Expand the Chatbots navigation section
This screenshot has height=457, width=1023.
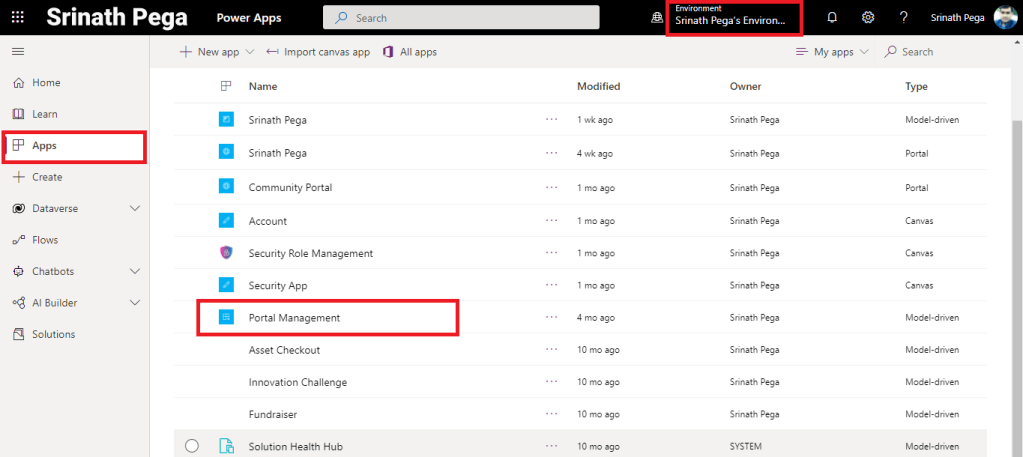[136, 271]
